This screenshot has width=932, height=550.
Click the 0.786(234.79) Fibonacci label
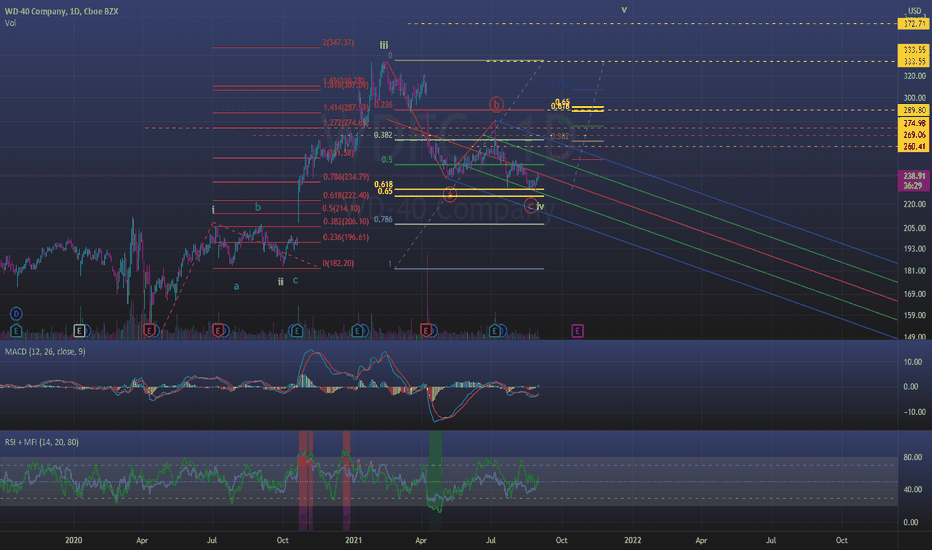[x=346, y=177]
